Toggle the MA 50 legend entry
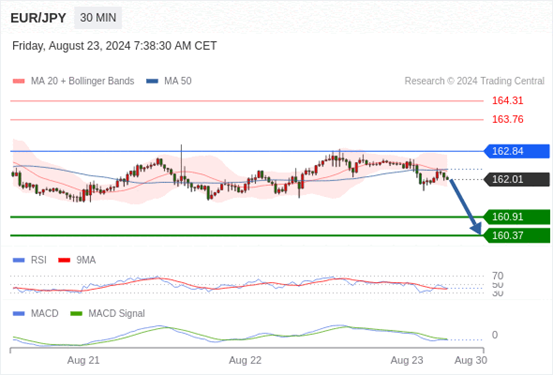The width and height of the screenshot is (553, 375). pyautogui.click(x=169, y=81)
